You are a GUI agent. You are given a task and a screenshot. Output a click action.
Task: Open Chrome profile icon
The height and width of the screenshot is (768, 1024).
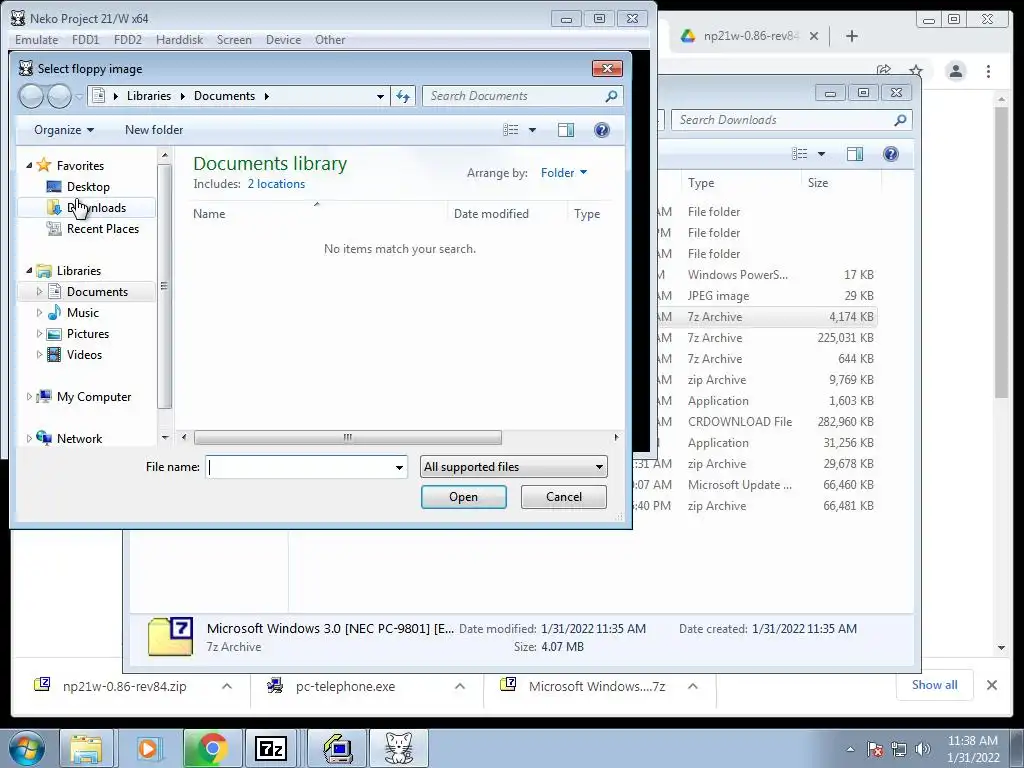click(x=955, y=71)
